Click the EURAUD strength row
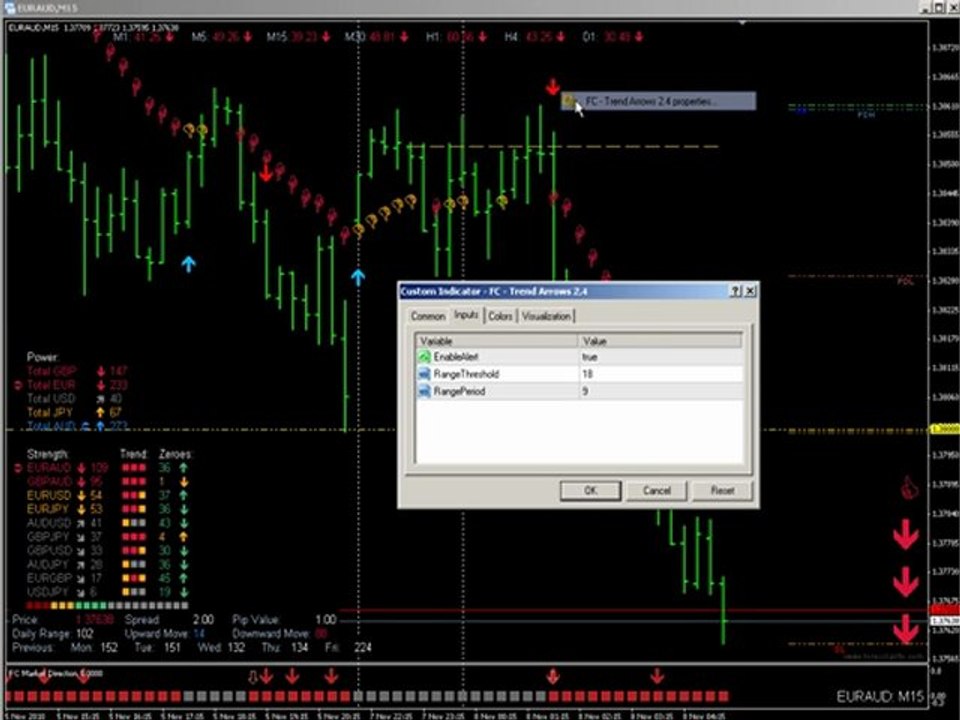 click(x=104, y=468)
